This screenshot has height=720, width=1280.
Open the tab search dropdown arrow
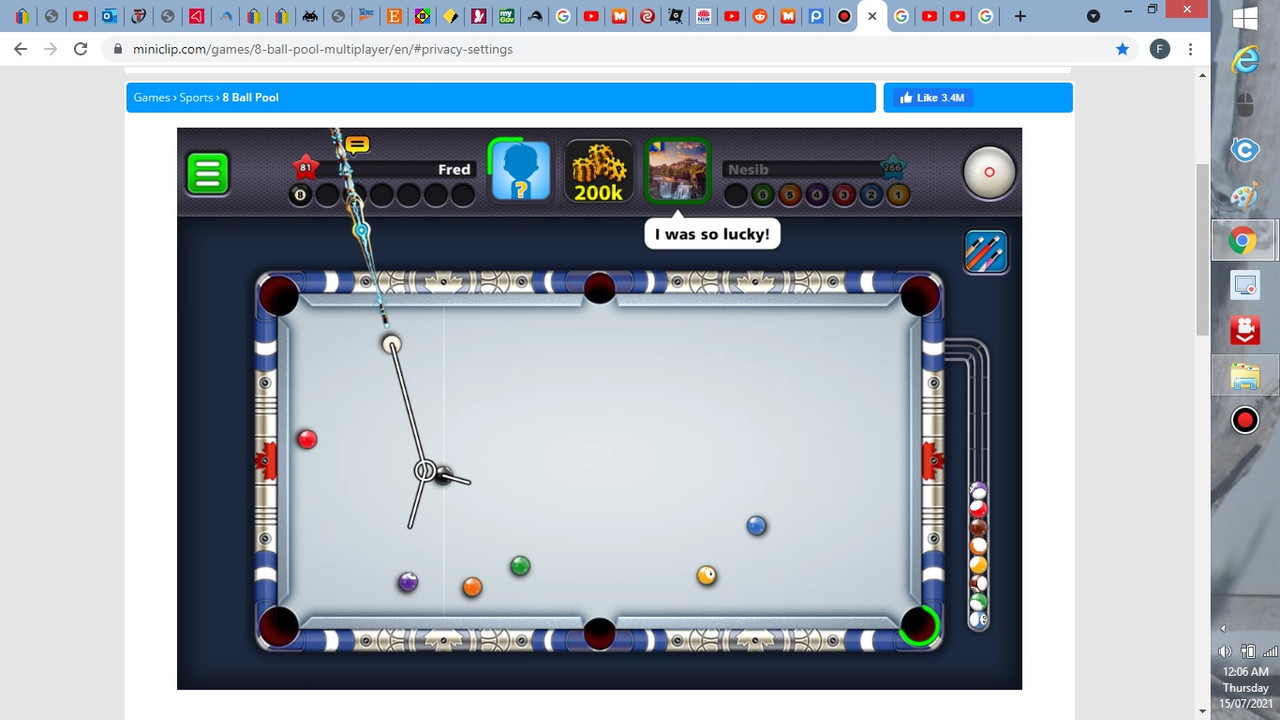[1093, 16]
